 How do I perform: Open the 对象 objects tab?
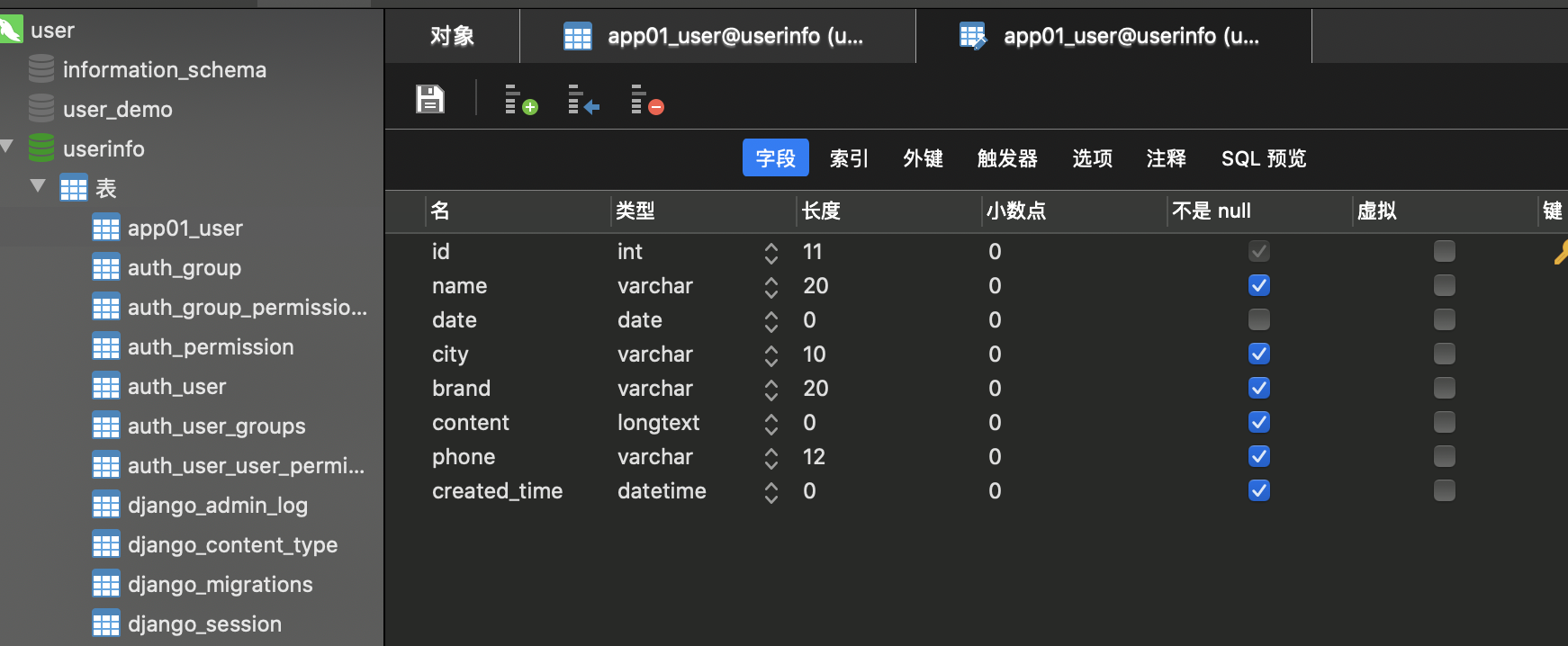tap(452, 36)
